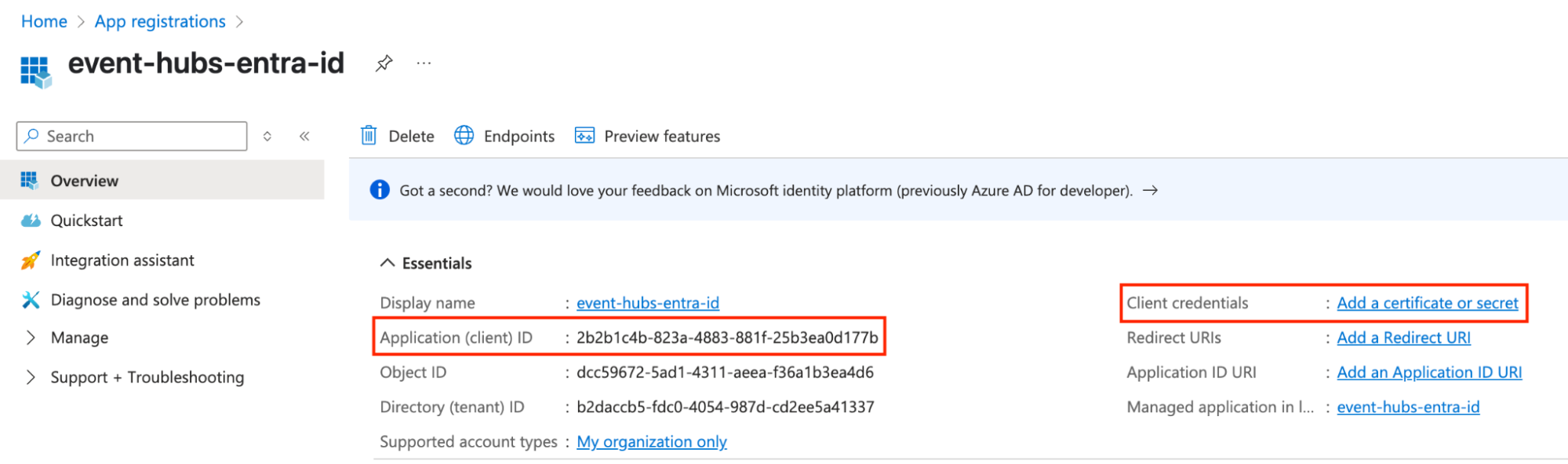The width and height of the screenshot is (1568, 464).
Task: Click the Preview features icon
Action: 584,136
